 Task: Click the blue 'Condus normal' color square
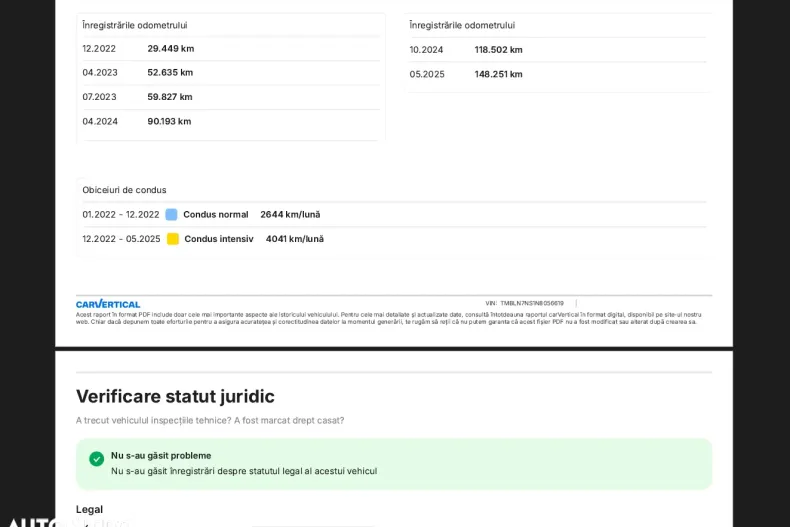171,214
